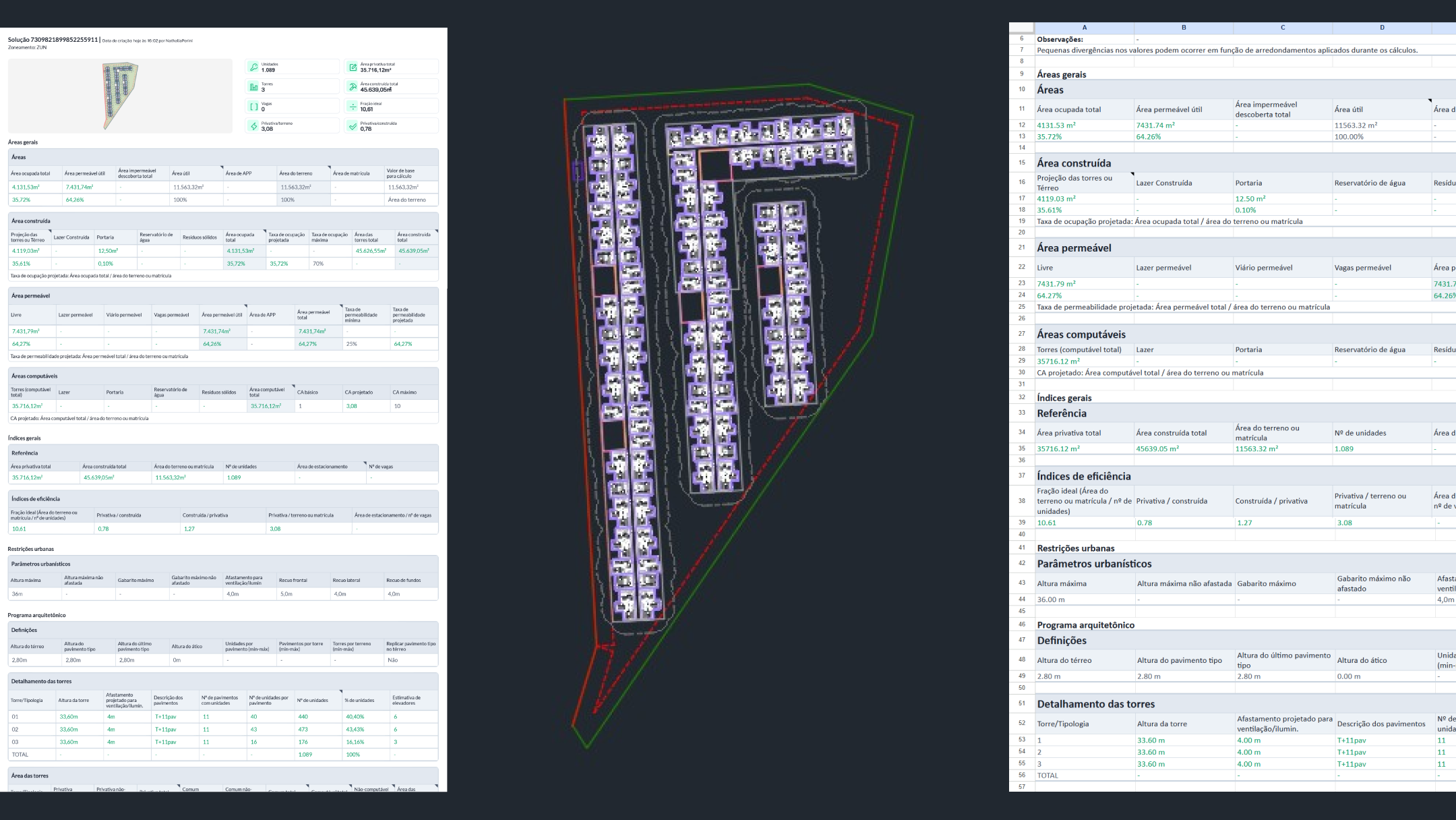Click the corner marker on Nº de vagas header
Image resolution: width=1456 pixels, height=820 pixels.
(x=365, y=463)
